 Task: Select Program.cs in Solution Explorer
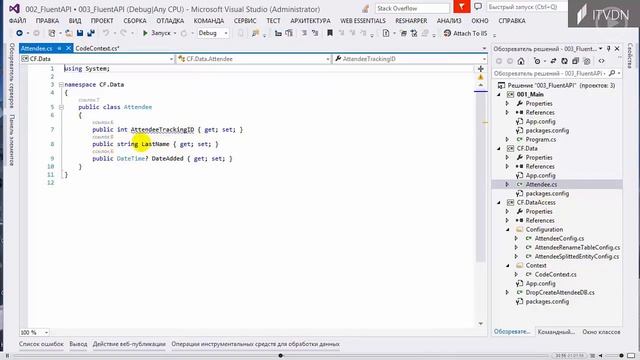540,140
